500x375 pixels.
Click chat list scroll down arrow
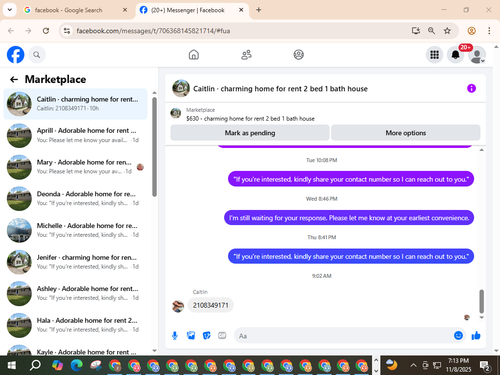(x=154, y=350)
